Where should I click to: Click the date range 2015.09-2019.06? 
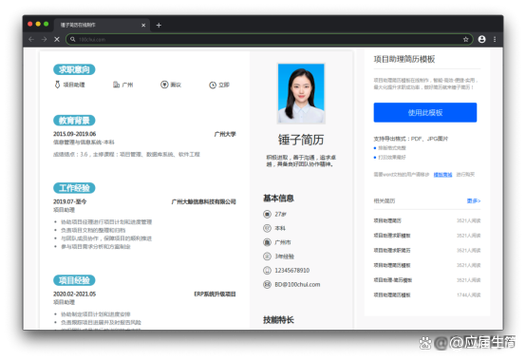click(74, 134)
